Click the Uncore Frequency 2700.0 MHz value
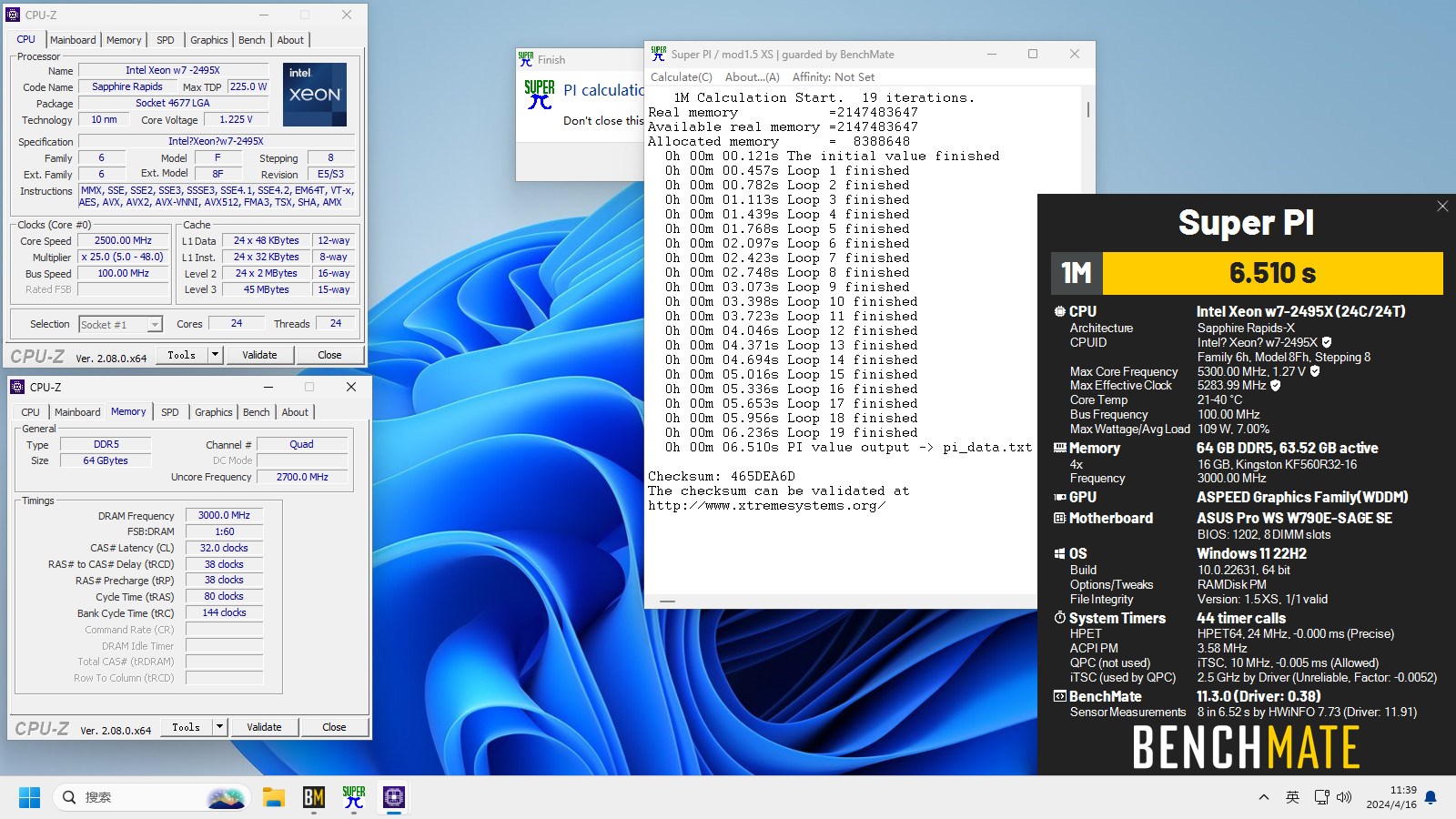This screenshot has height=819, width=1456. 302,477
